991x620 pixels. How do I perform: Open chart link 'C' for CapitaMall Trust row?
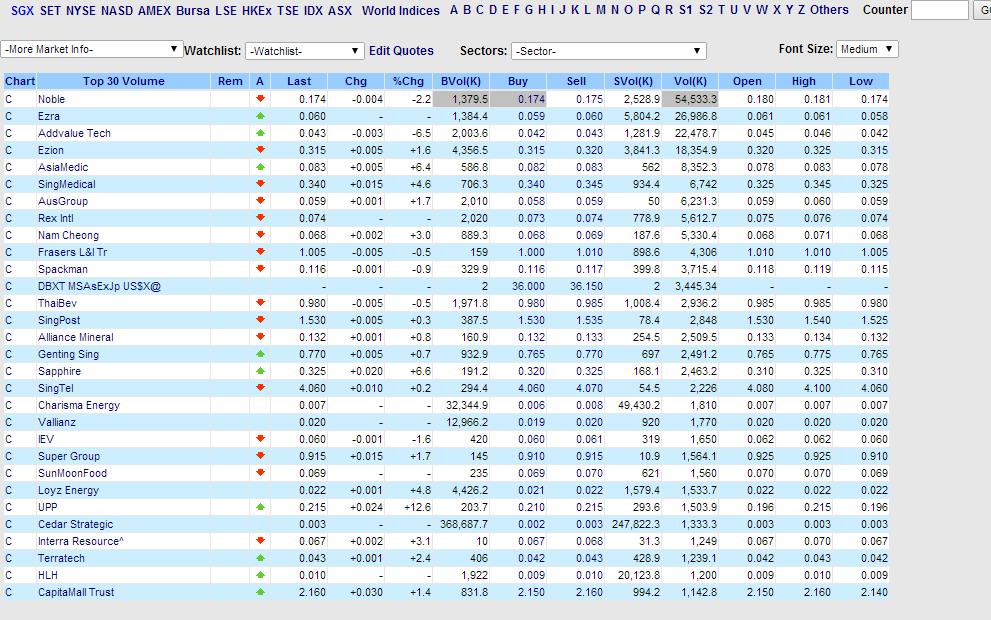click(x=8, y=592)
